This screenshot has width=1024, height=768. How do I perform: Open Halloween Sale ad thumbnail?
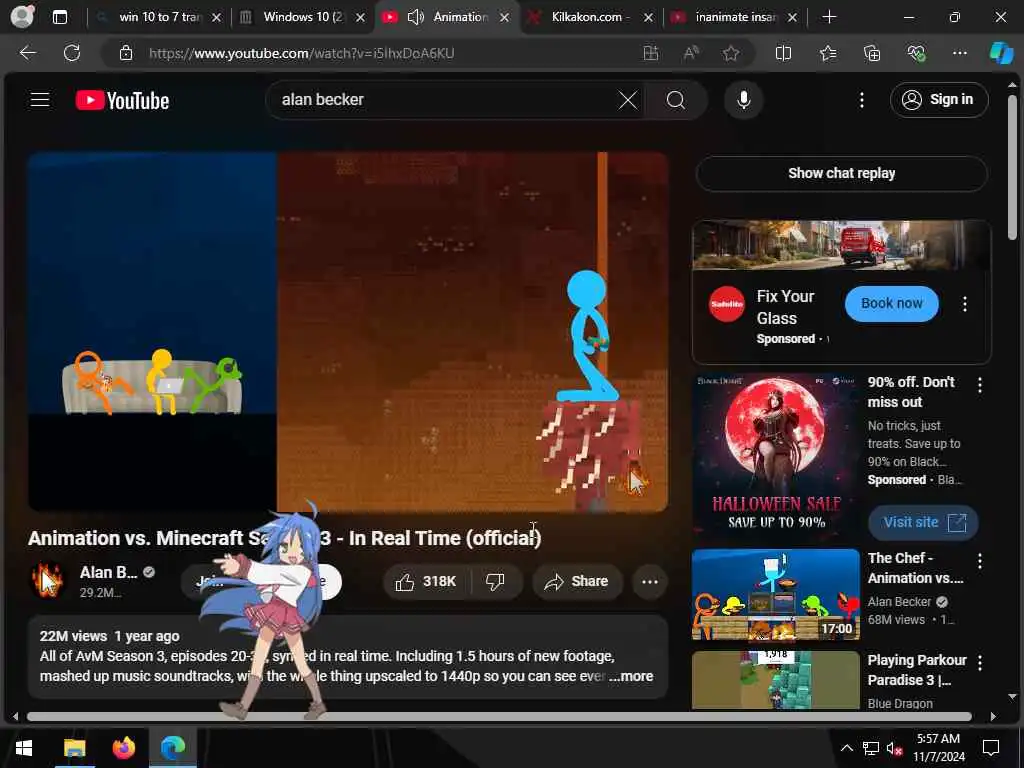[776, 455]
